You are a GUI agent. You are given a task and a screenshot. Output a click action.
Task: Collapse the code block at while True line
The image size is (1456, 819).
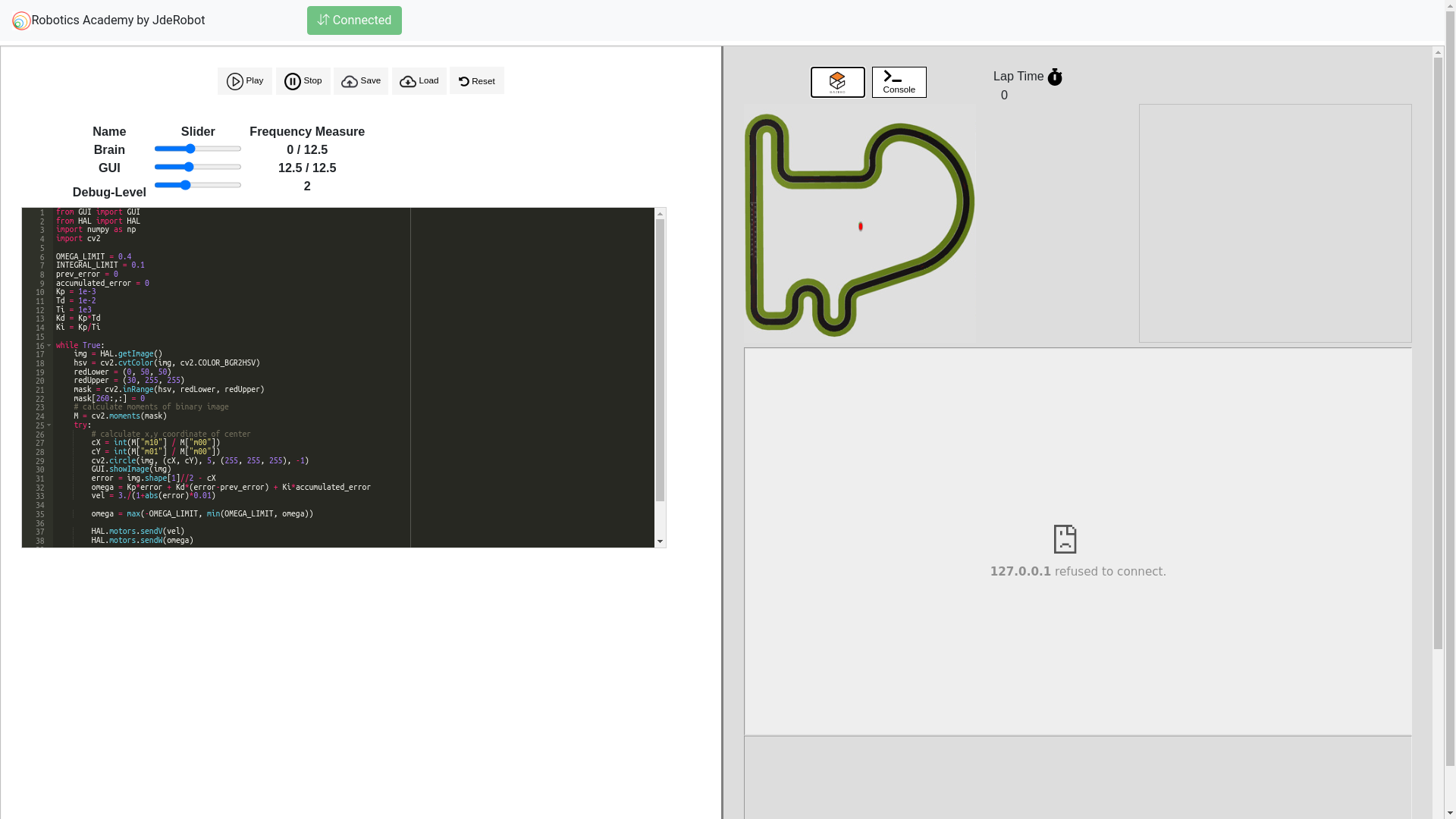pyautogui.click(x=49, y=345)
